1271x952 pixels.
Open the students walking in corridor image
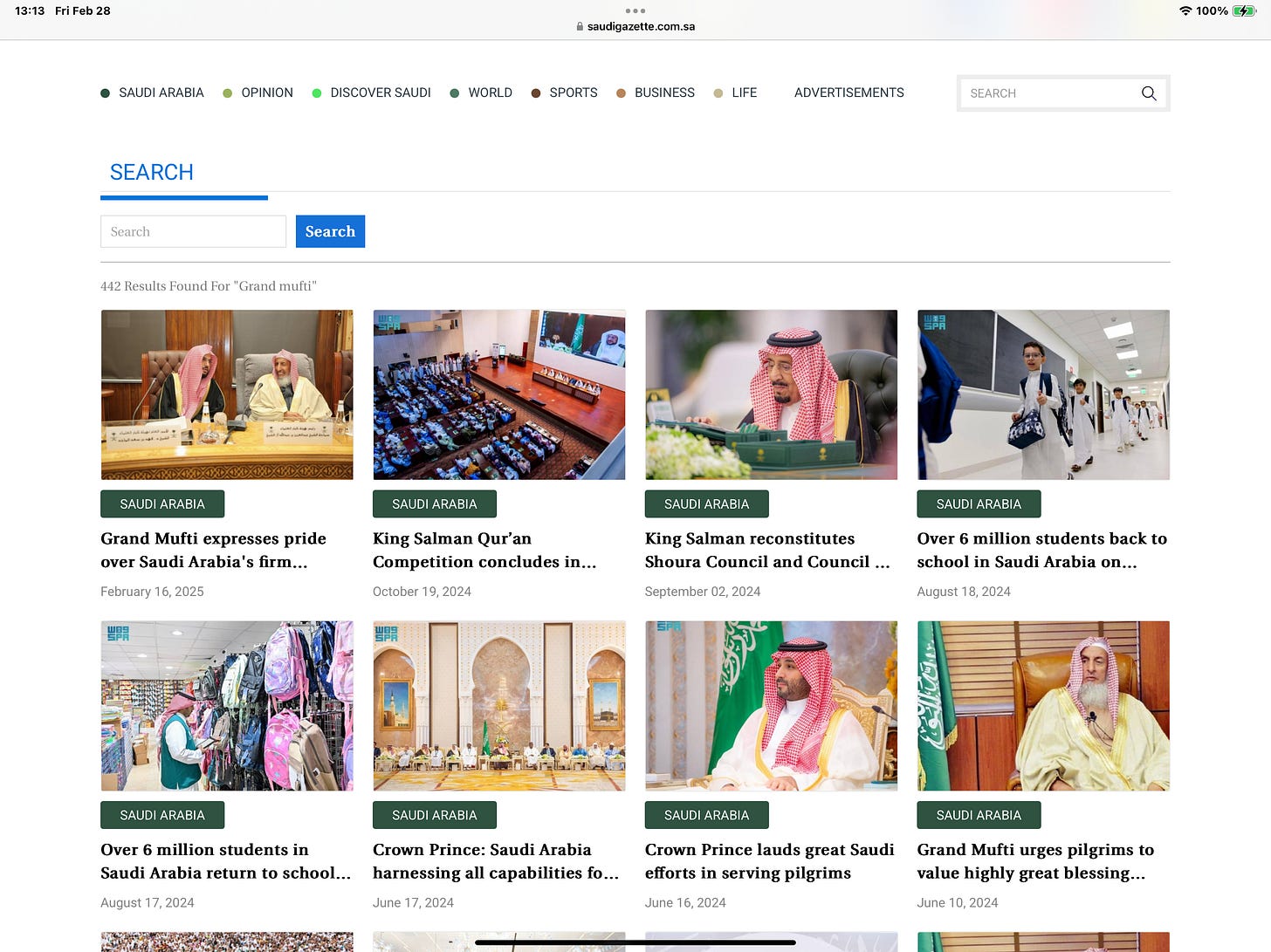point(1043,394)
